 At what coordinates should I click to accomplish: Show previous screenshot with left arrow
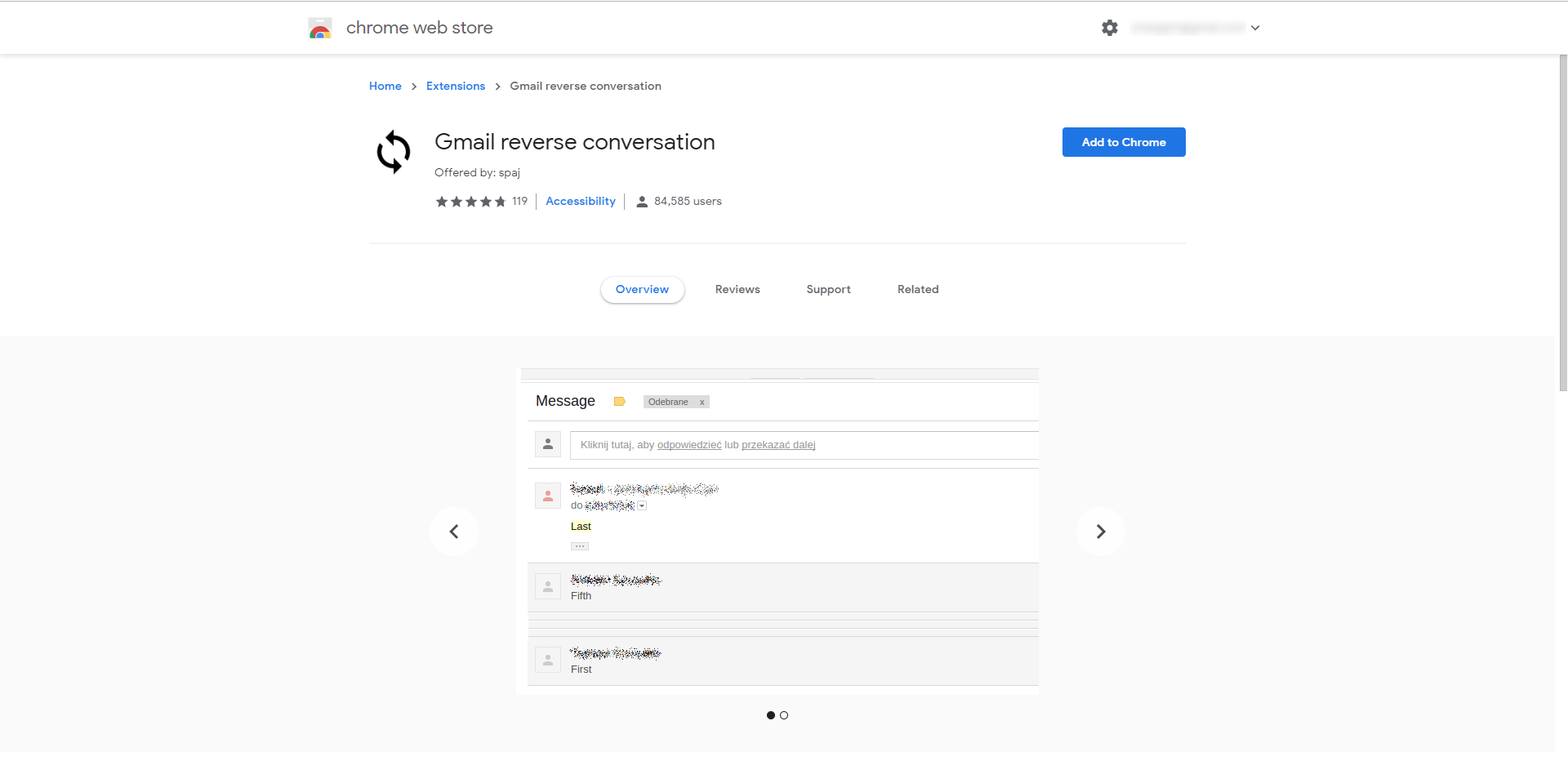454,532
